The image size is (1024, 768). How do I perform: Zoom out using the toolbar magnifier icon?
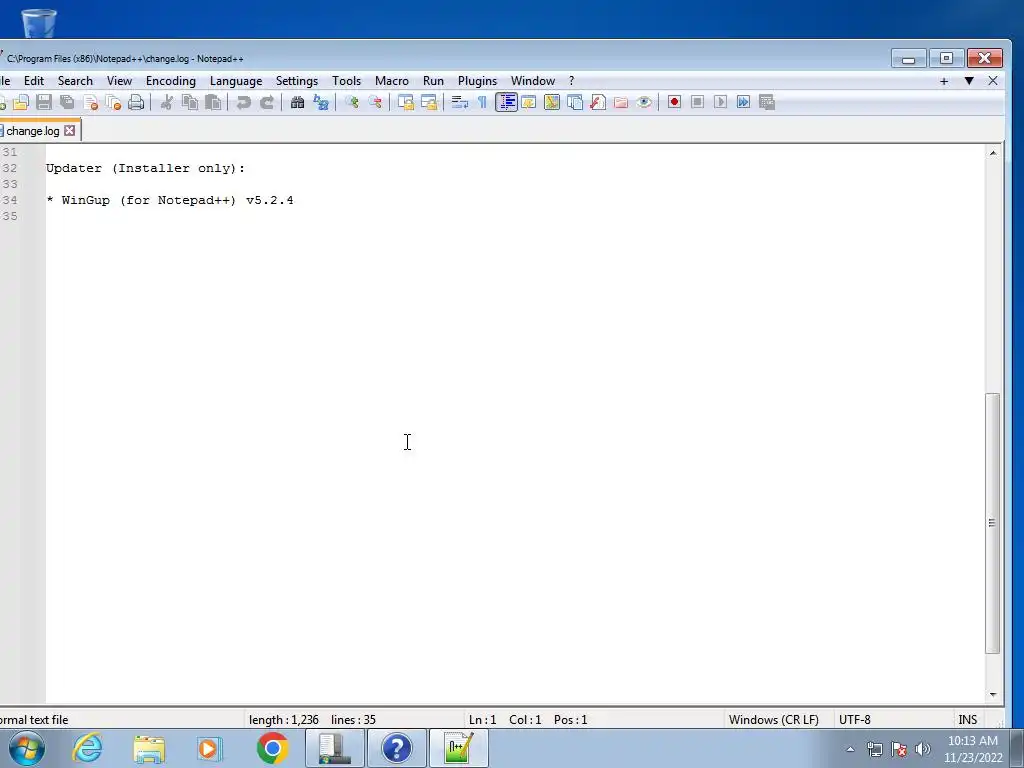(375, 103)
